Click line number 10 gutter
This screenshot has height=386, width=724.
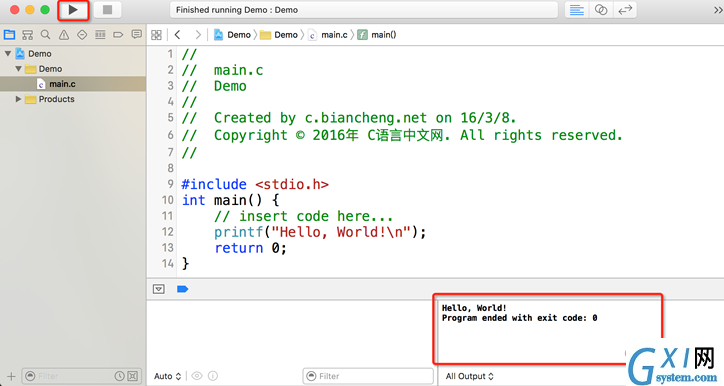[x=167, y=200]
